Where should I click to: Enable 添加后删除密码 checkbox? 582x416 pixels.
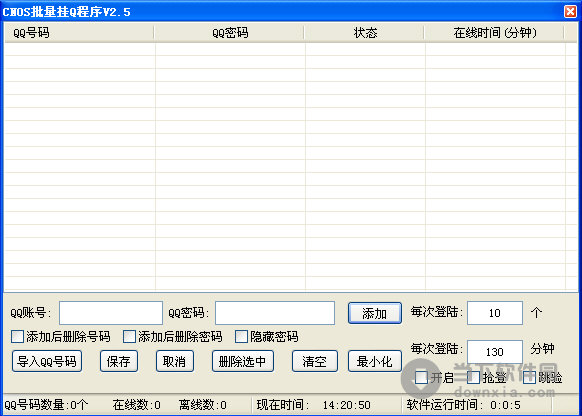(x=129, y=337)
